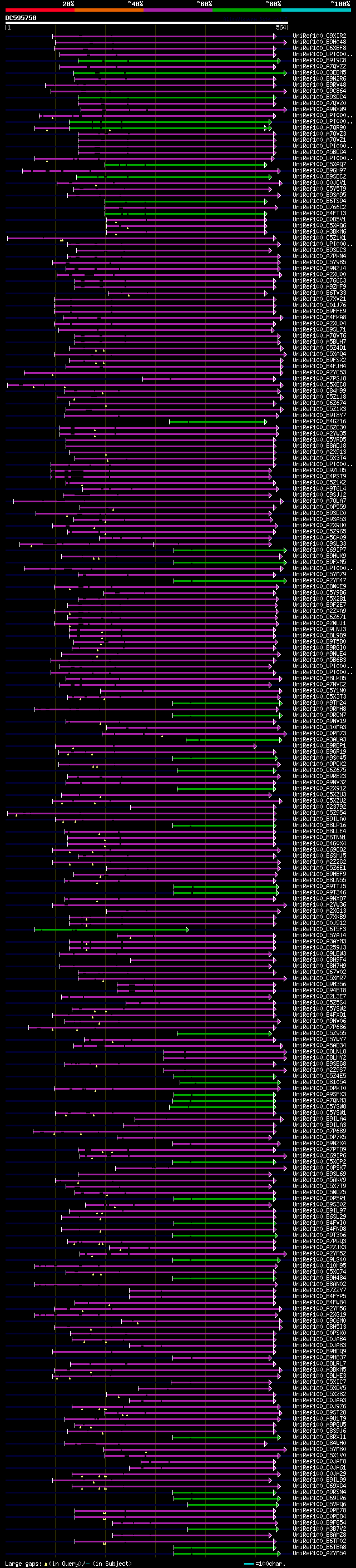Select hit label UniRef100_Q9XIR2
Image resolution: width=356 pixels, height=1568 pixels.
click(319, 36)
